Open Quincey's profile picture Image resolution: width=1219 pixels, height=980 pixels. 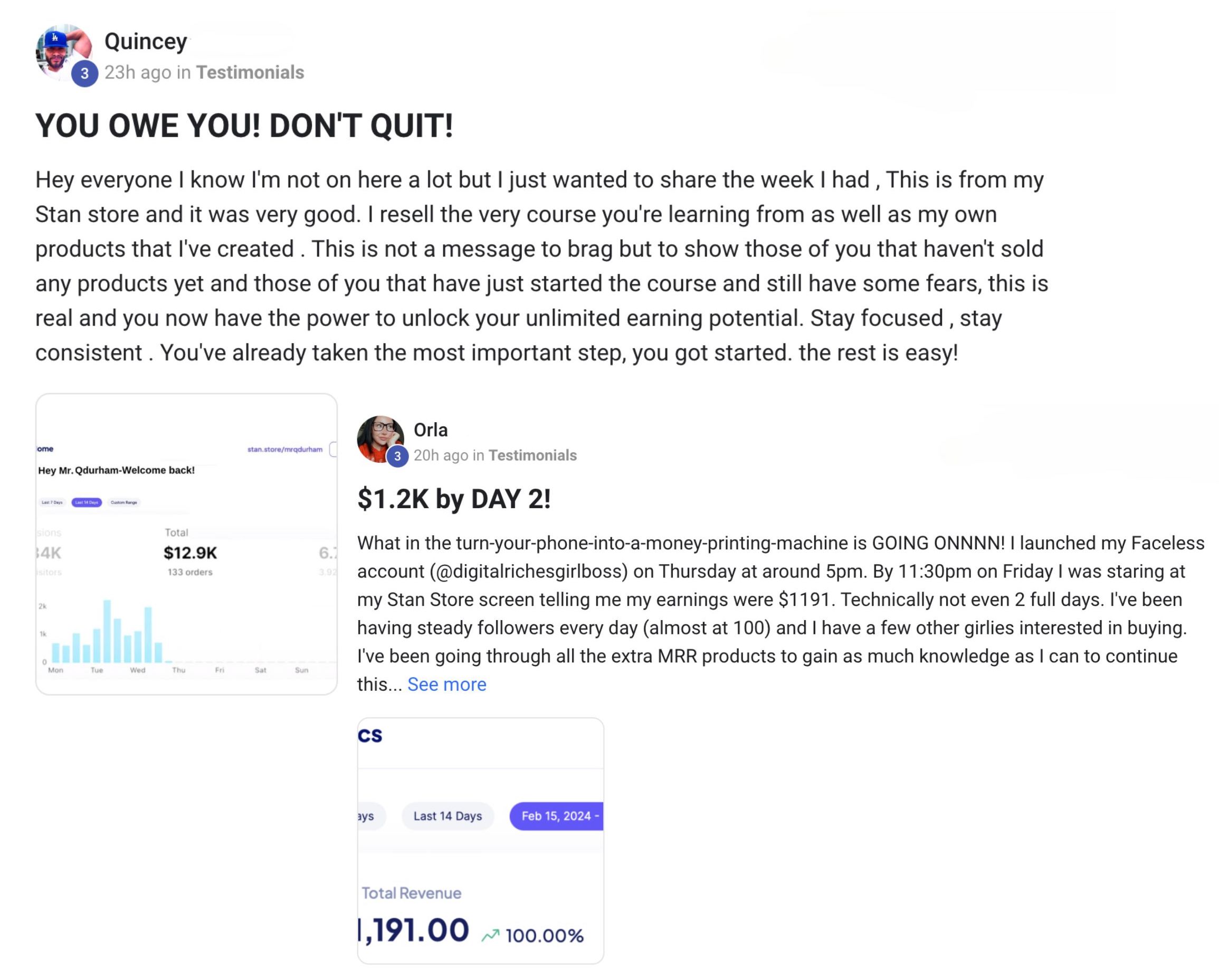pos(62,51)
